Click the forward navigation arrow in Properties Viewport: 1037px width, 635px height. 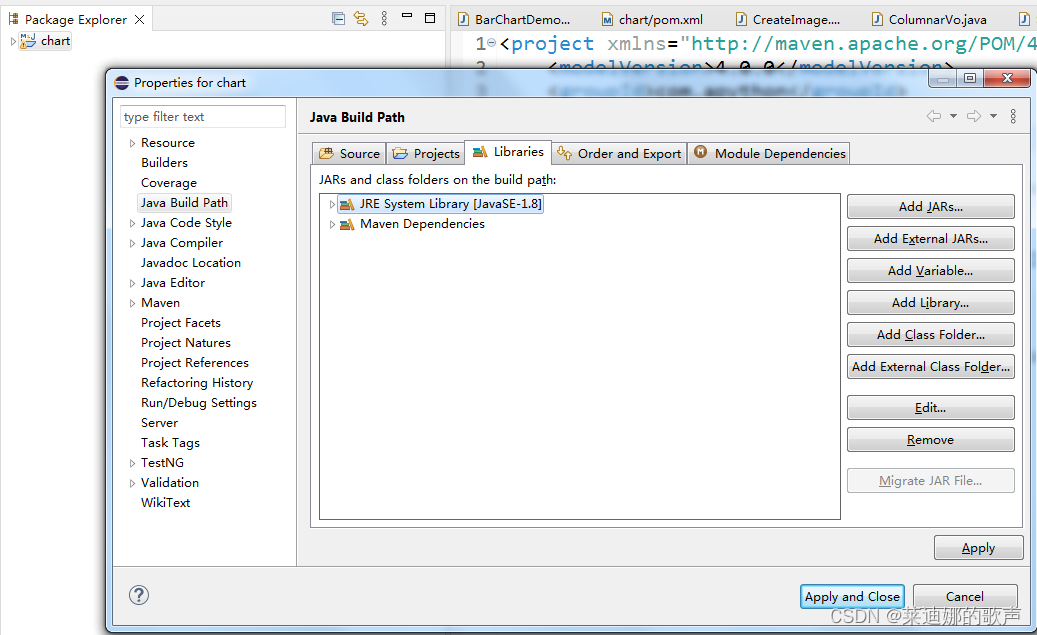pos(974,116)
